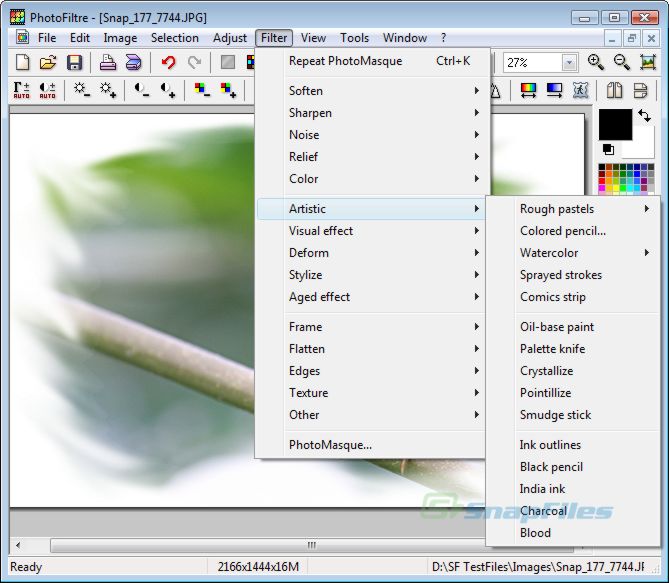Click the flip horizontal pages icon
Screen dimensions: 669x583
point(614,90)
